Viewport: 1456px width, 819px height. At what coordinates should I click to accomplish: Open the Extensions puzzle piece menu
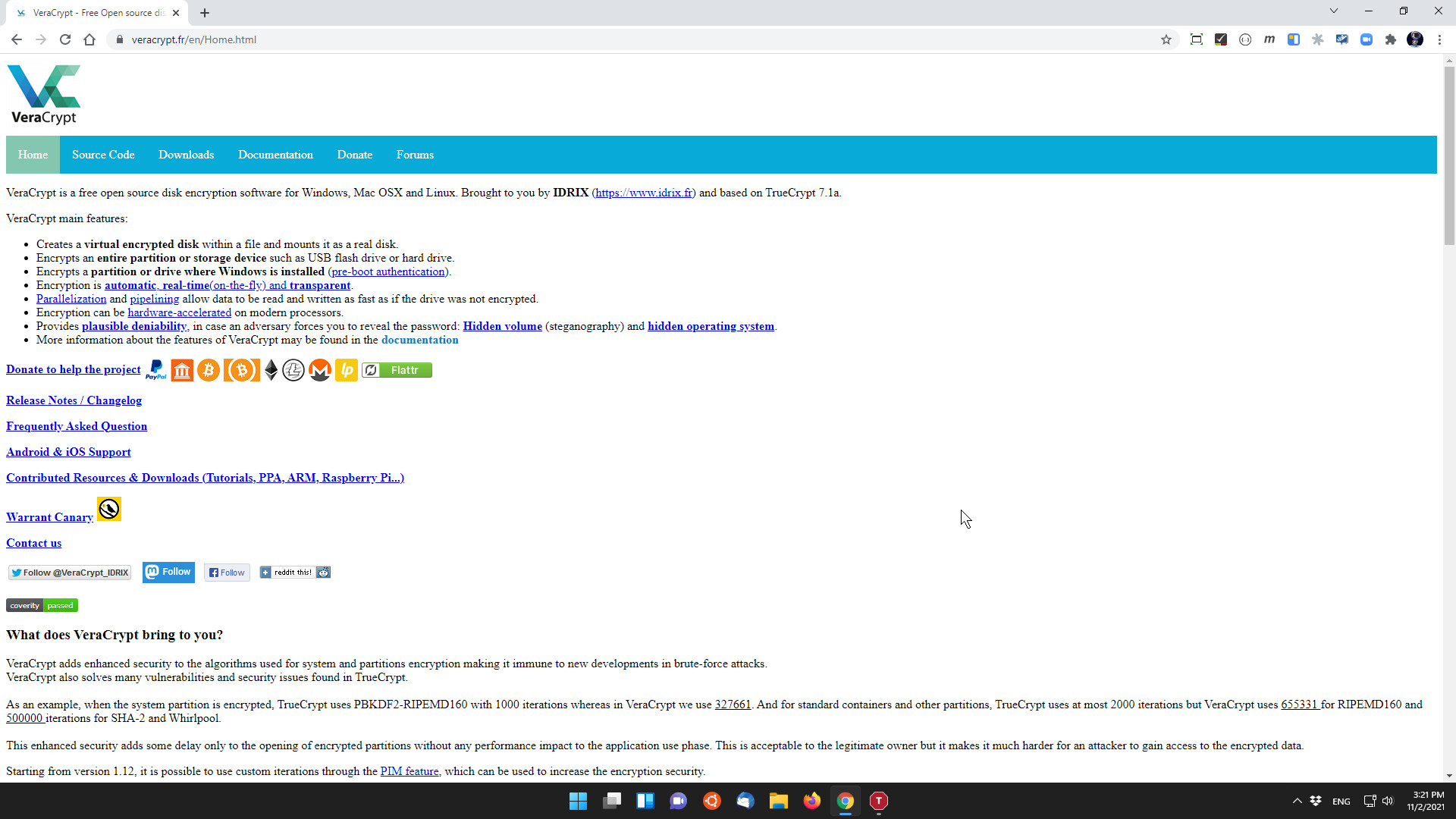pos(1391,39)
